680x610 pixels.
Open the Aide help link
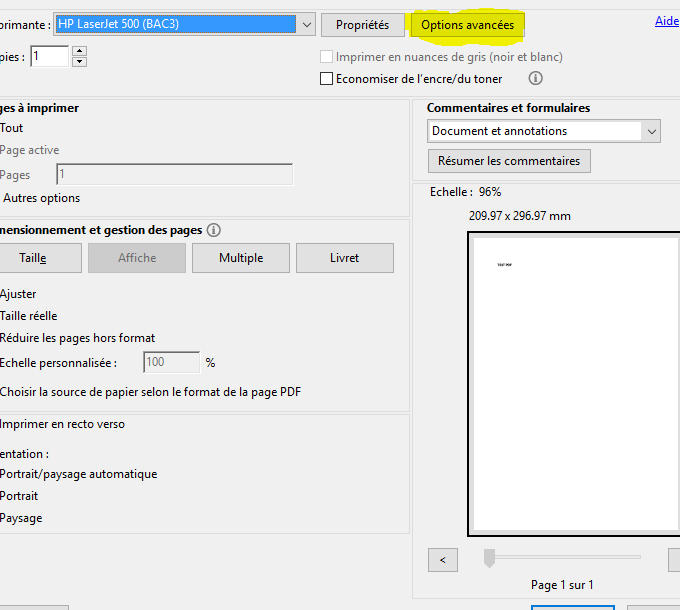click(667, 21)
